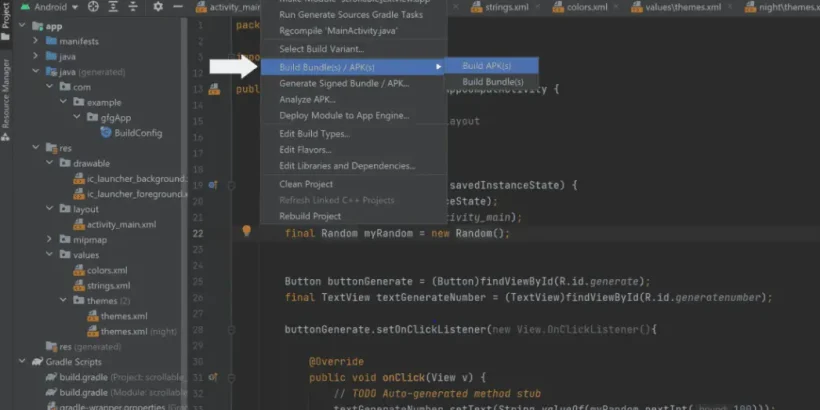The height and width of the screenshot is (410, 820).
Task: Click the Collapse All icon in Project toolbar
Action: coord(132,7)
